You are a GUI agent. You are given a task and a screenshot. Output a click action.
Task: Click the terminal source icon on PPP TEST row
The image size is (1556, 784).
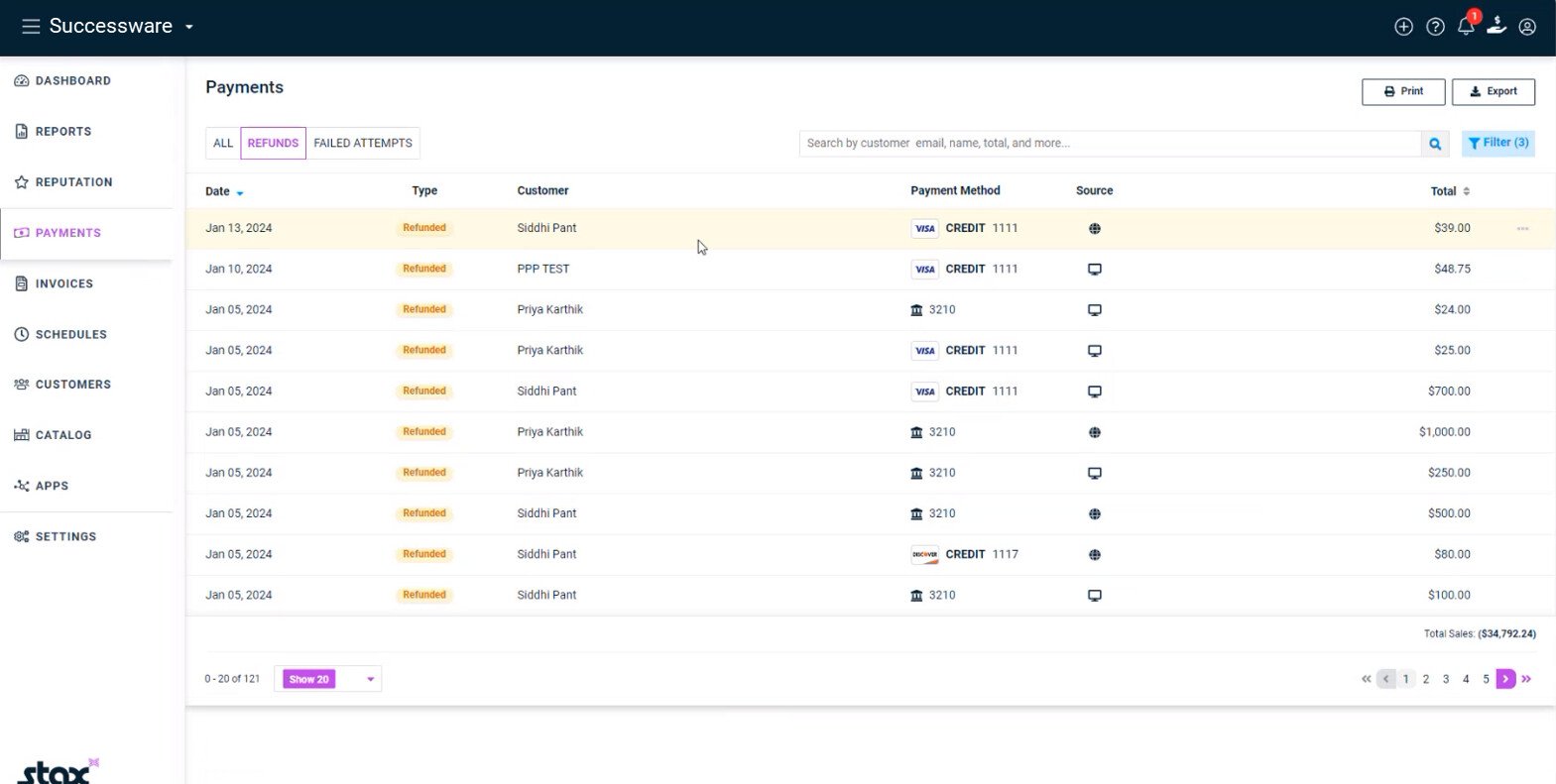pos(1095,270)
